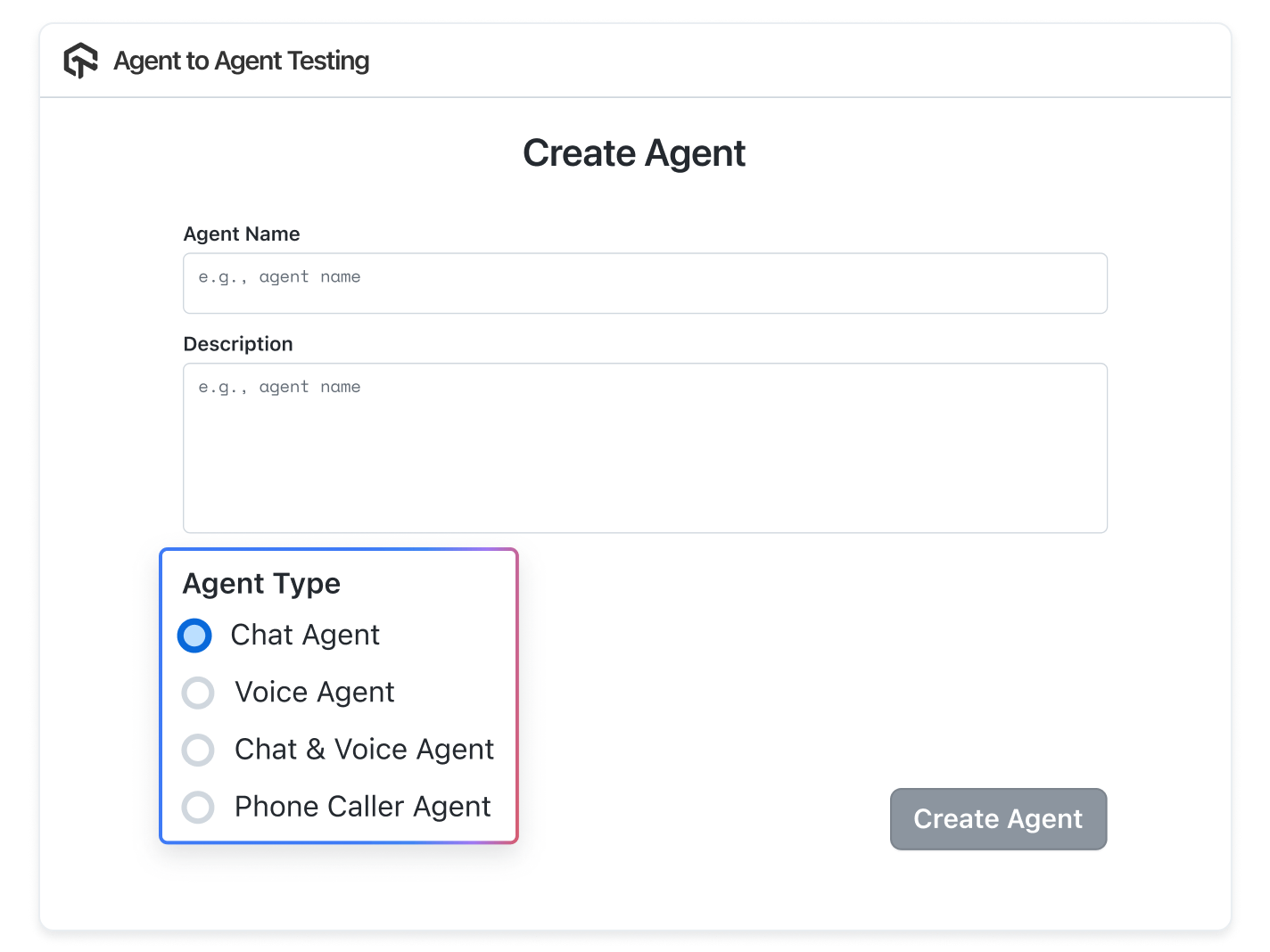Choose the Chat & Voice Agent type
Viewport: 1270px width, 952px height.
pyautogui.click(x=198, y=750)
